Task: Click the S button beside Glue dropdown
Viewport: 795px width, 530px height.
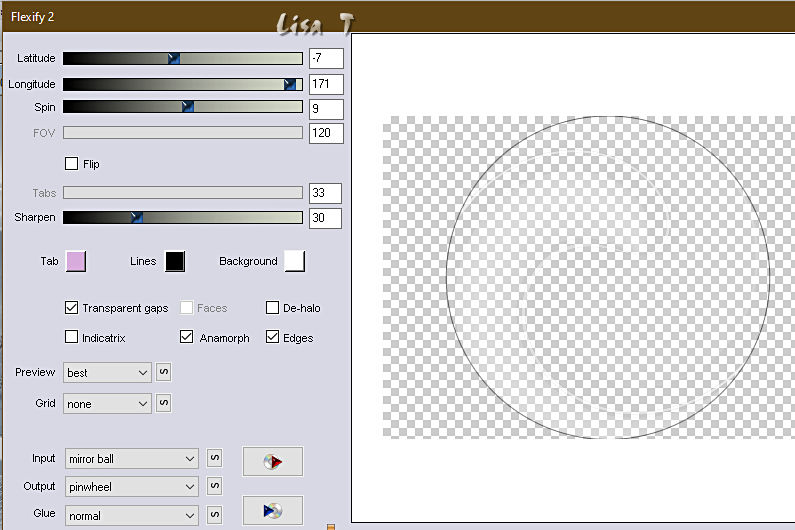Action: [x=215, y=515]
